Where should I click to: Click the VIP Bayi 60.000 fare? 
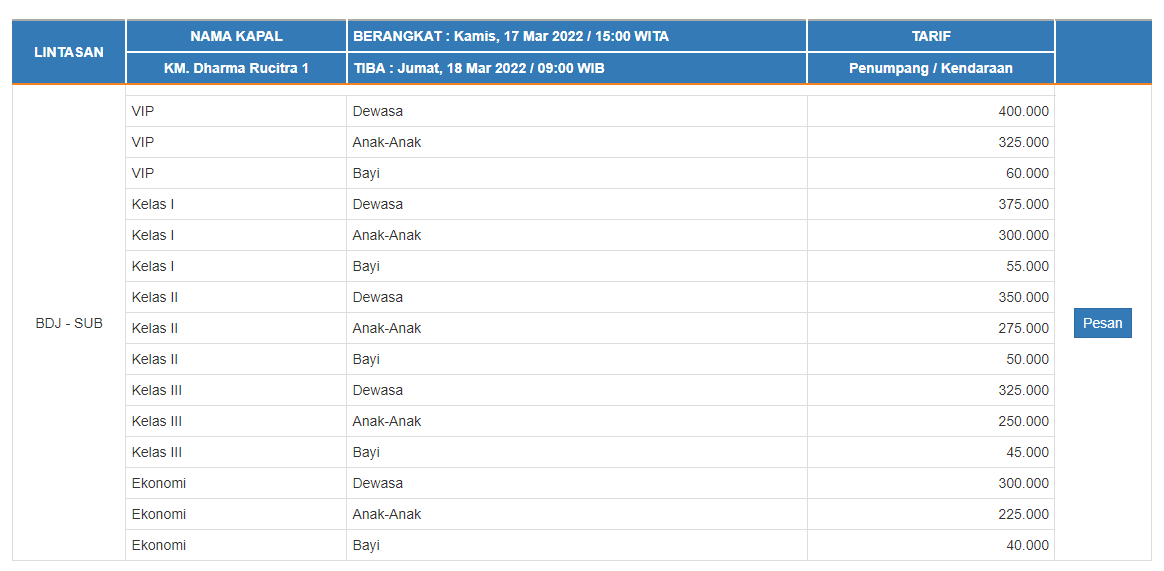tap(1027, 173)
